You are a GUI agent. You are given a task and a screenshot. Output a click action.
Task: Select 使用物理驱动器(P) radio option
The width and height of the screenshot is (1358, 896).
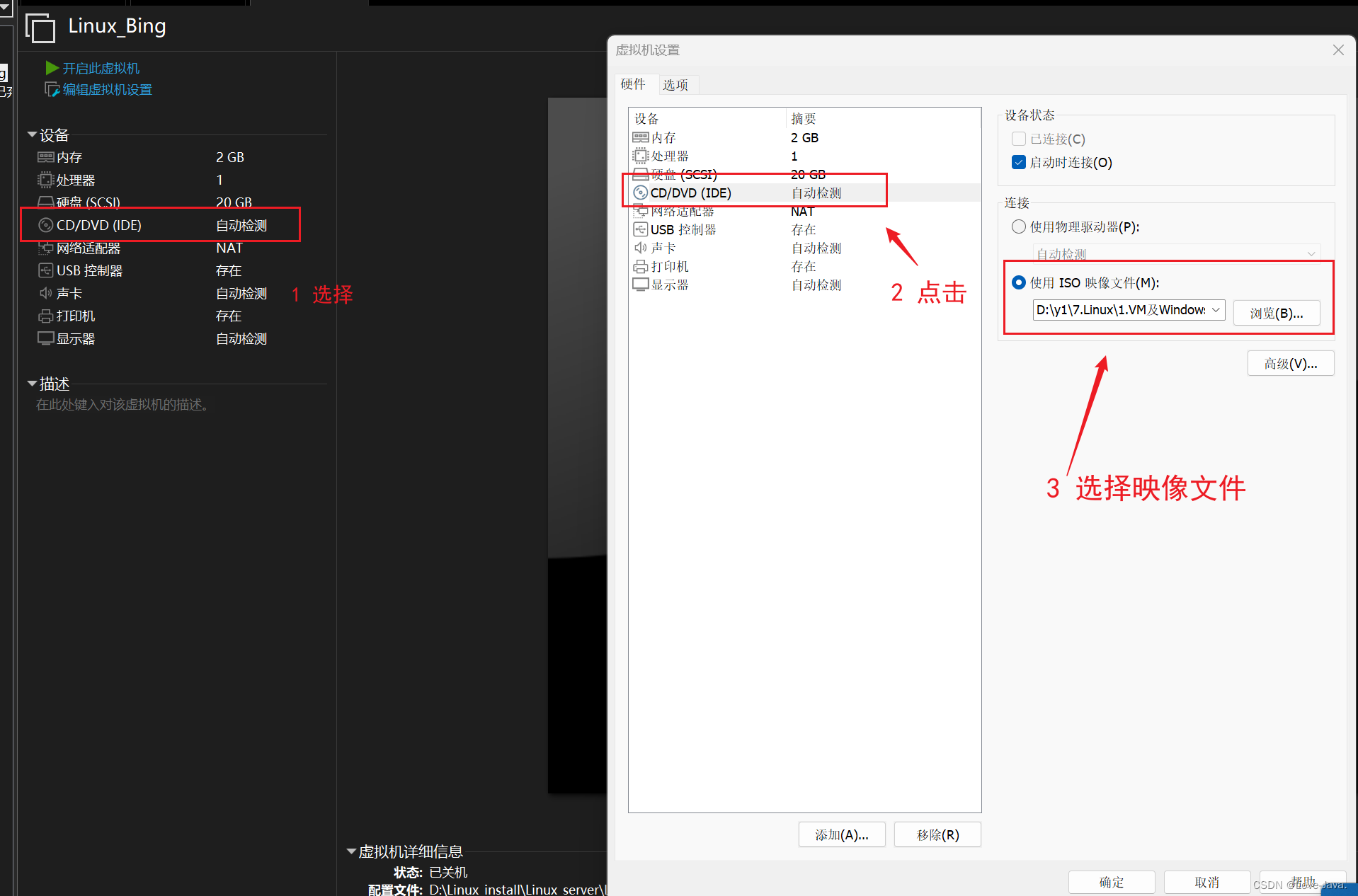coord(1019,226)
